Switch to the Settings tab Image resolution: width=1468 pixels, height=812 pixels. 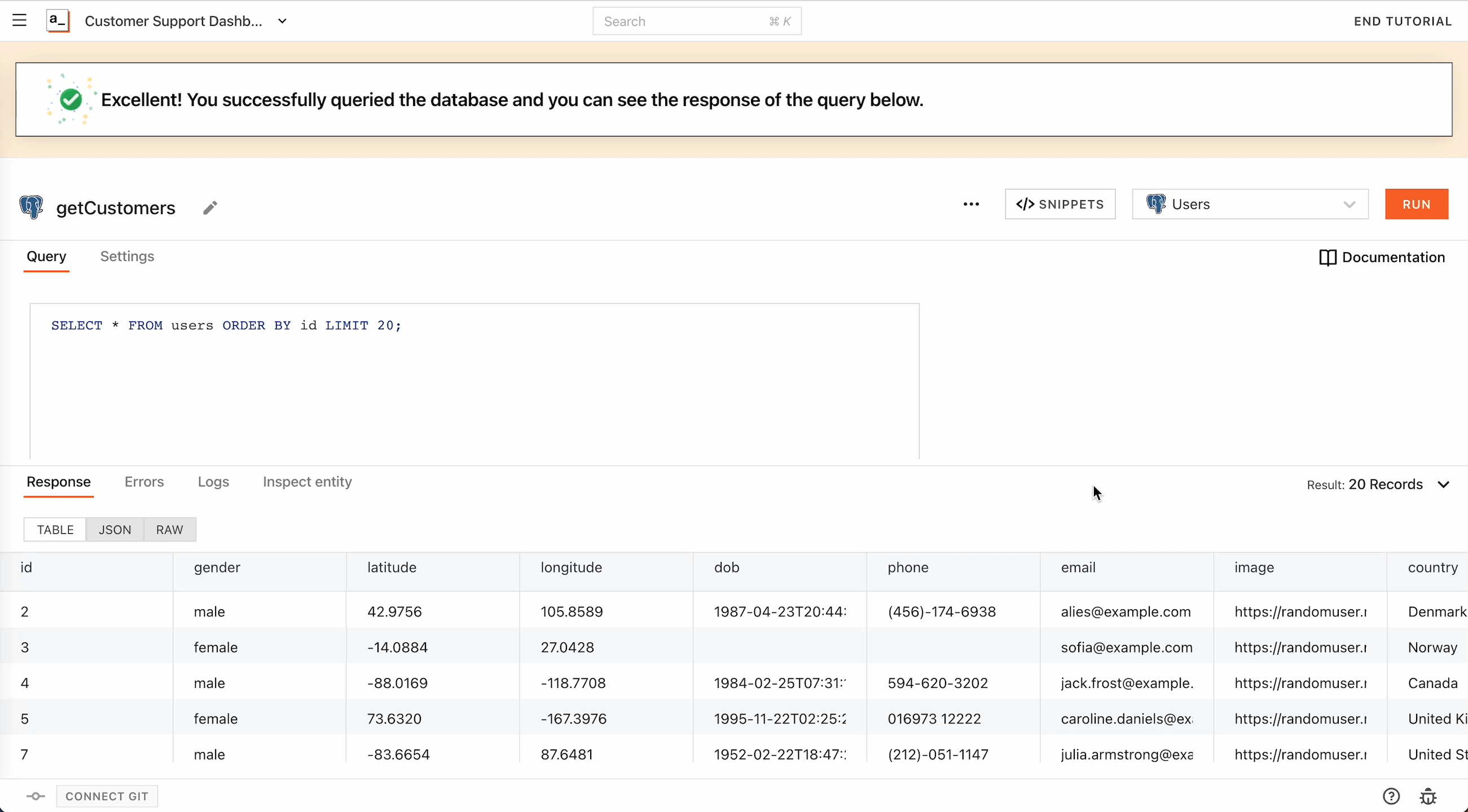click(x=127, y=256)
